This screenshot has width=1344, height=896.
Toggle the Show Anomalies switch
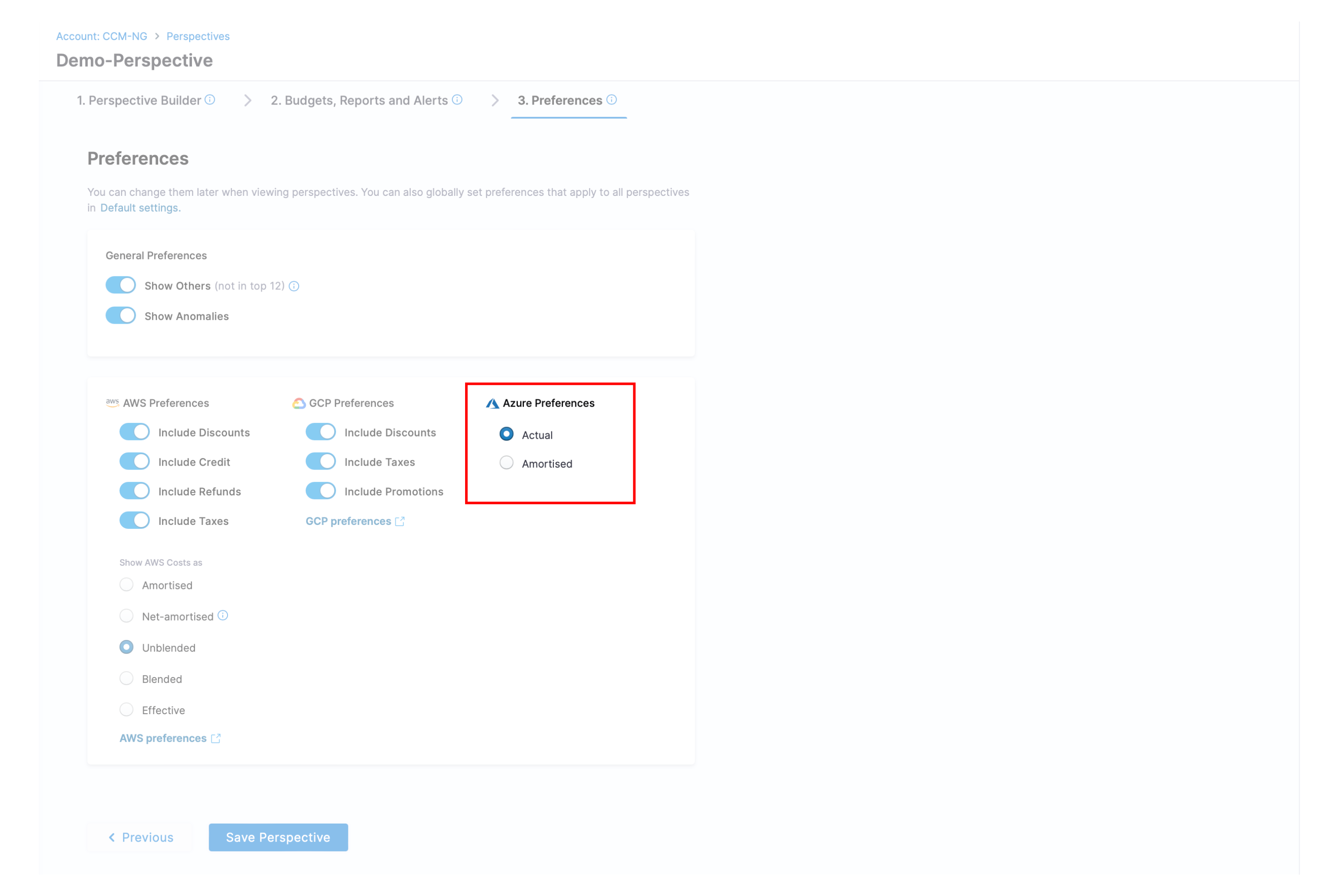coord(121,316)
